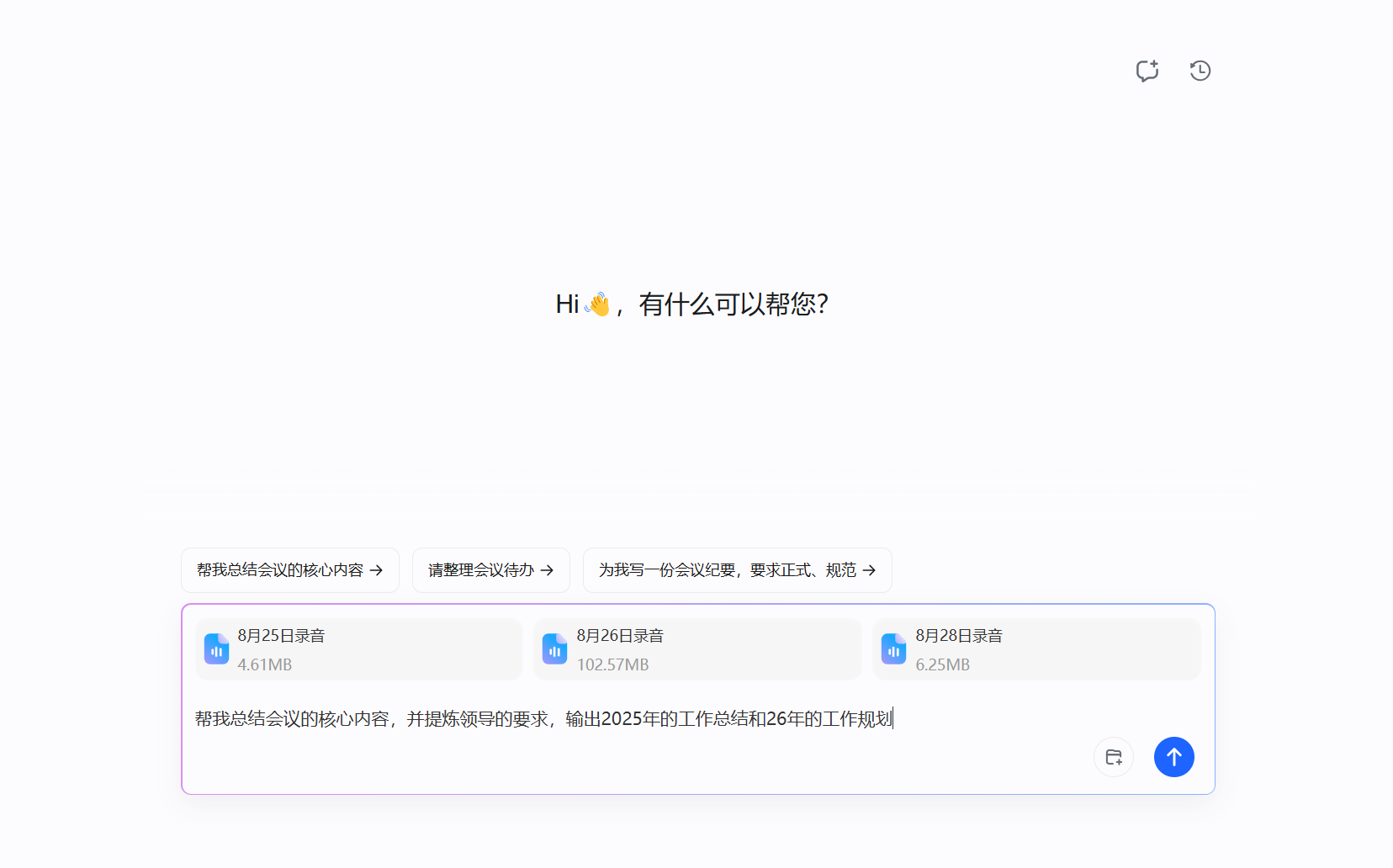The width and height of the screenshot is (1393, 868).
Task: Click the 8月26日录音 audio file icon
Action: coord(555,649)
